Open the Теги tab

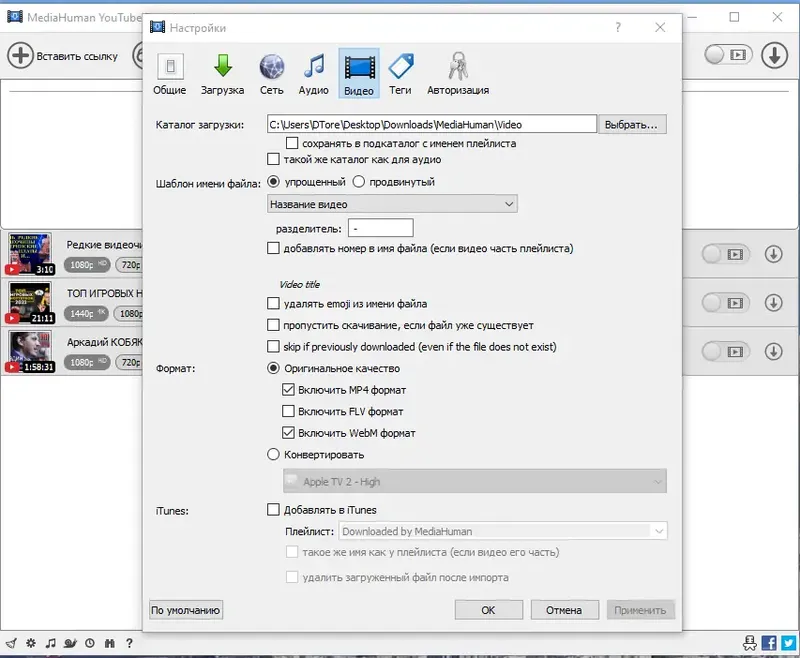(x=401, y=74)
